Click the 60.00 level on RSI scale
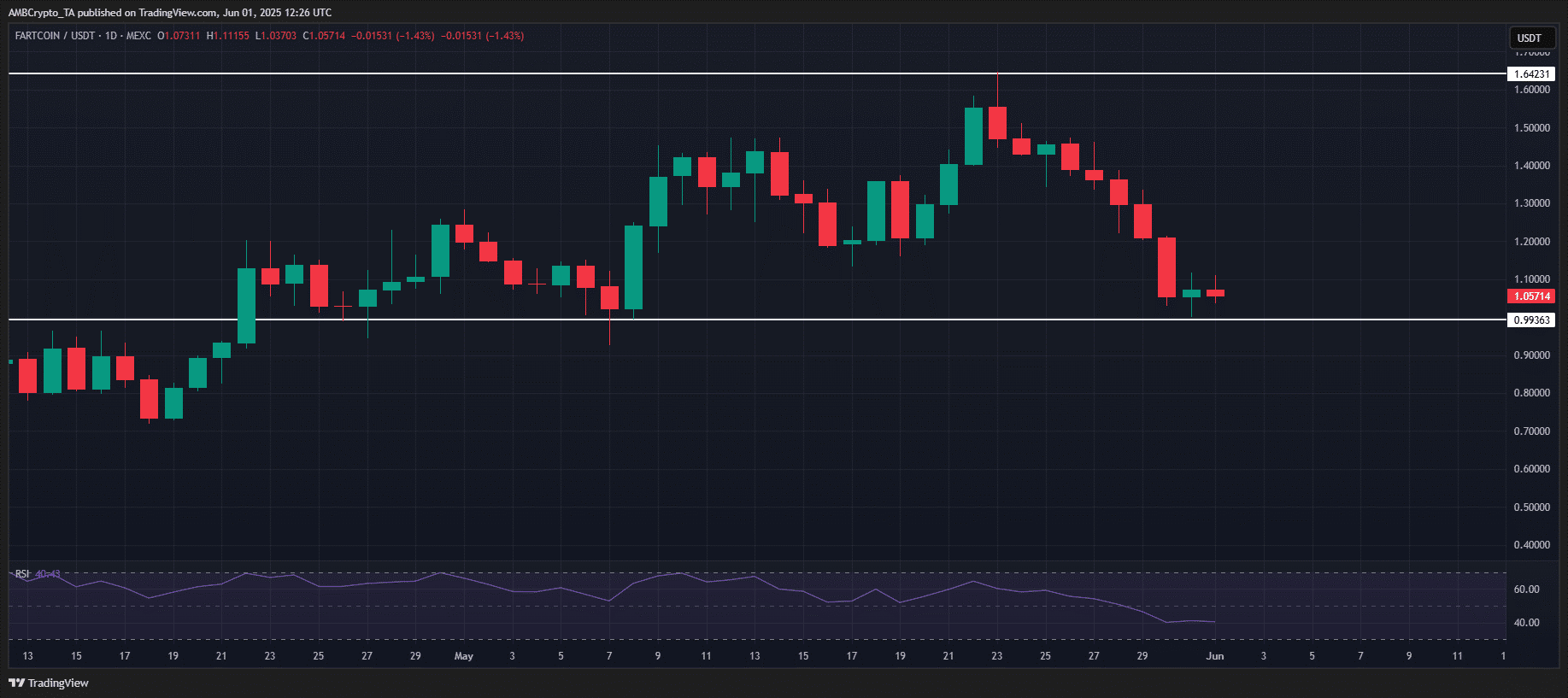Viewport: 1568px width, 698px height. pyautogui.click(x=1526, y=589)
